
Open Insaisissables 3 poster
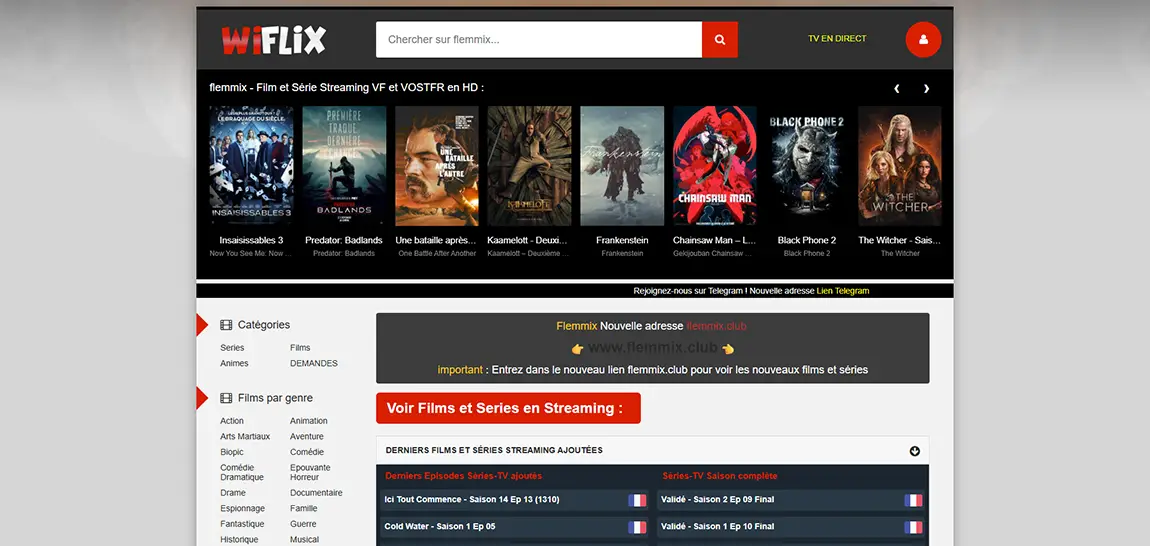pyautogui.click(x=251, y=166)
